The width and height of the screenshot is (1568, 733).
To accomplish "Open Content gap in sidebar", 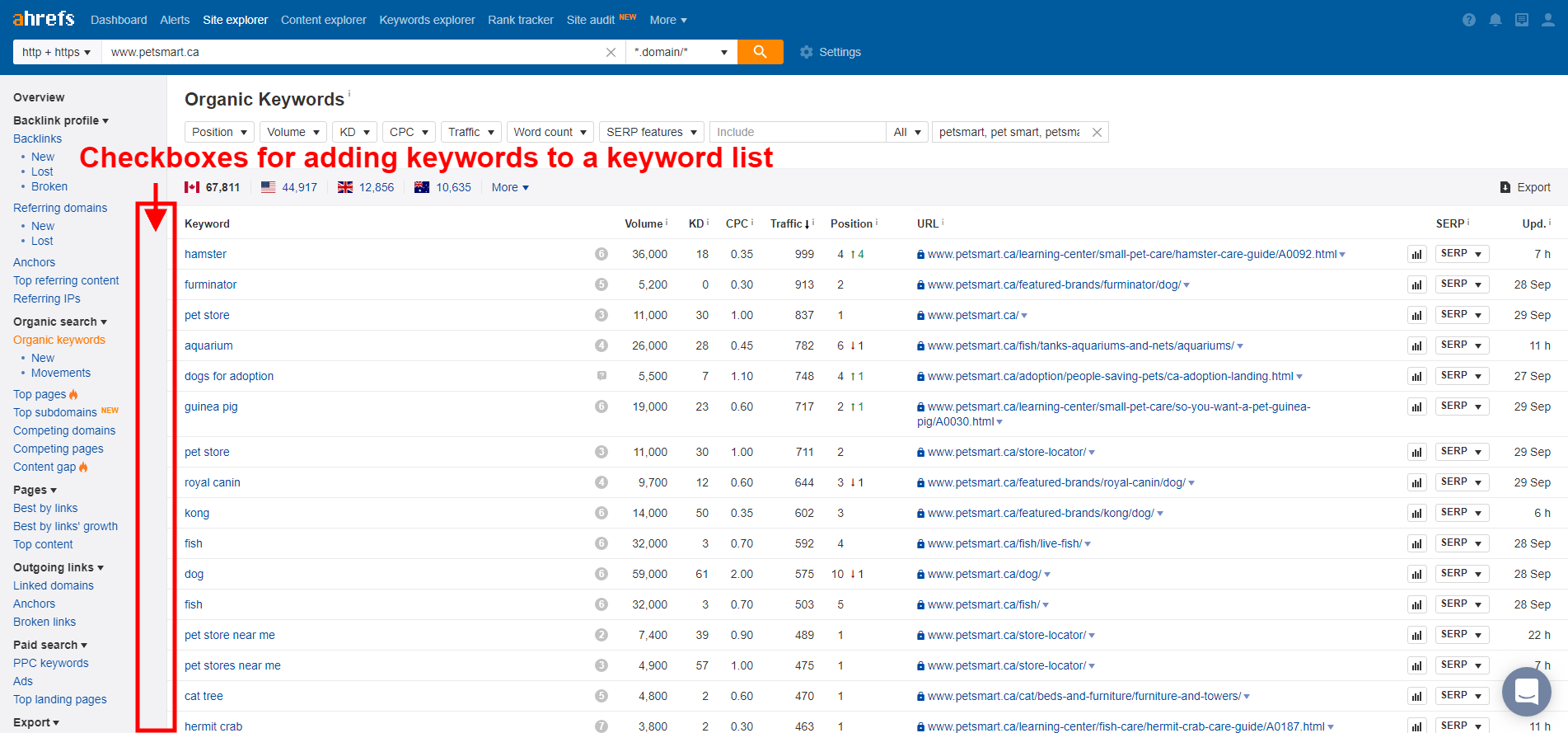I will 44,467.
